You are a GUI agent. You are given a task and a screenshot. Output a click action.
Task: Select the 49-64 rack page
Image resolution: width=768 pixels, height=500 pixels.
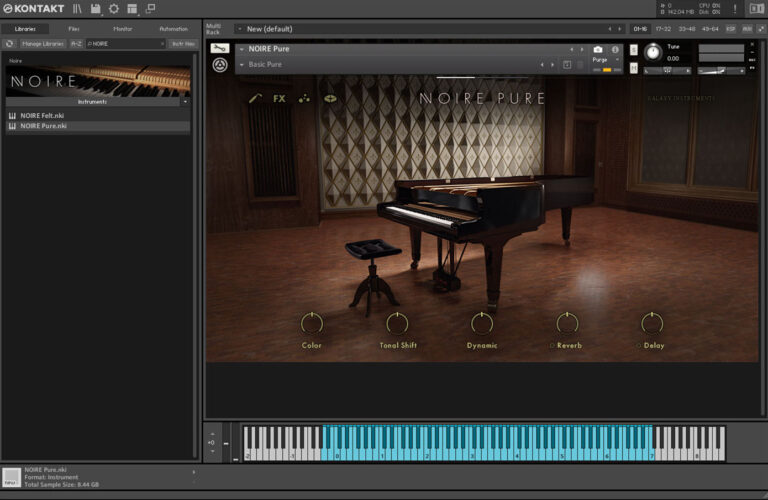[710, 29]
